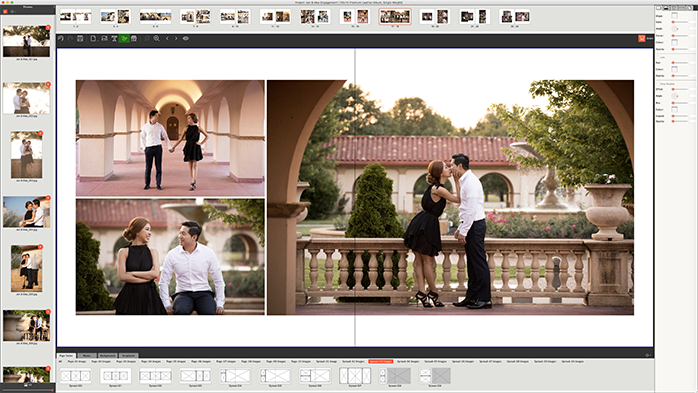
Task: Open the Shape picker in the properties panel
Action: [x=674, y=16]
